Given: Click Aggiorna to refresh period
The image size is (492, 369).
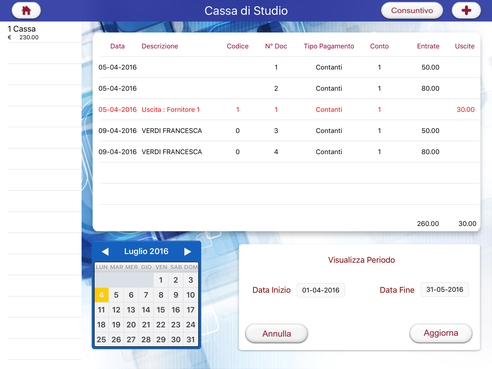Looking at the screenshot, I should pos(441,333).
